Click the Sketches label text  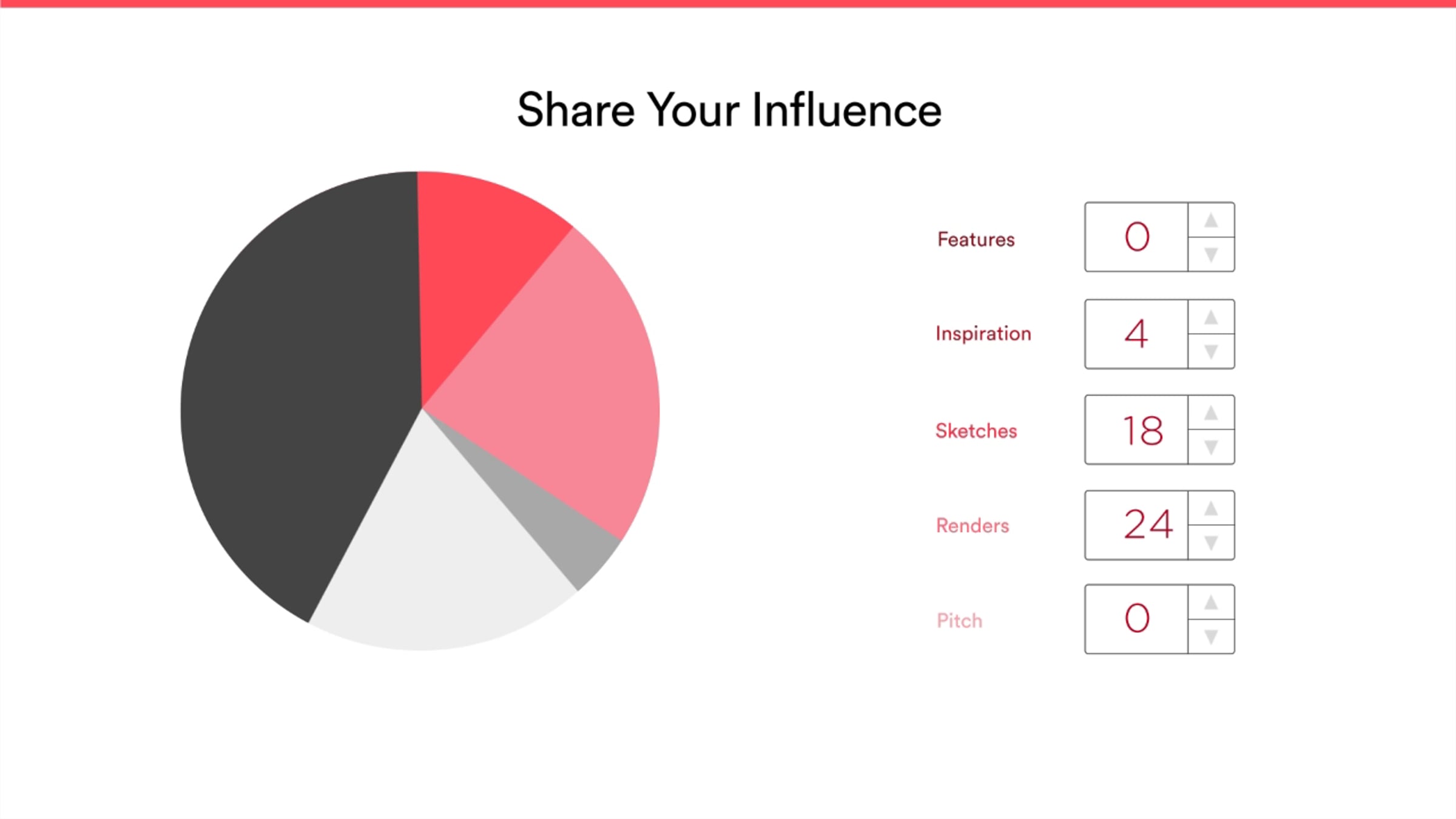click(x=976, y=431)
